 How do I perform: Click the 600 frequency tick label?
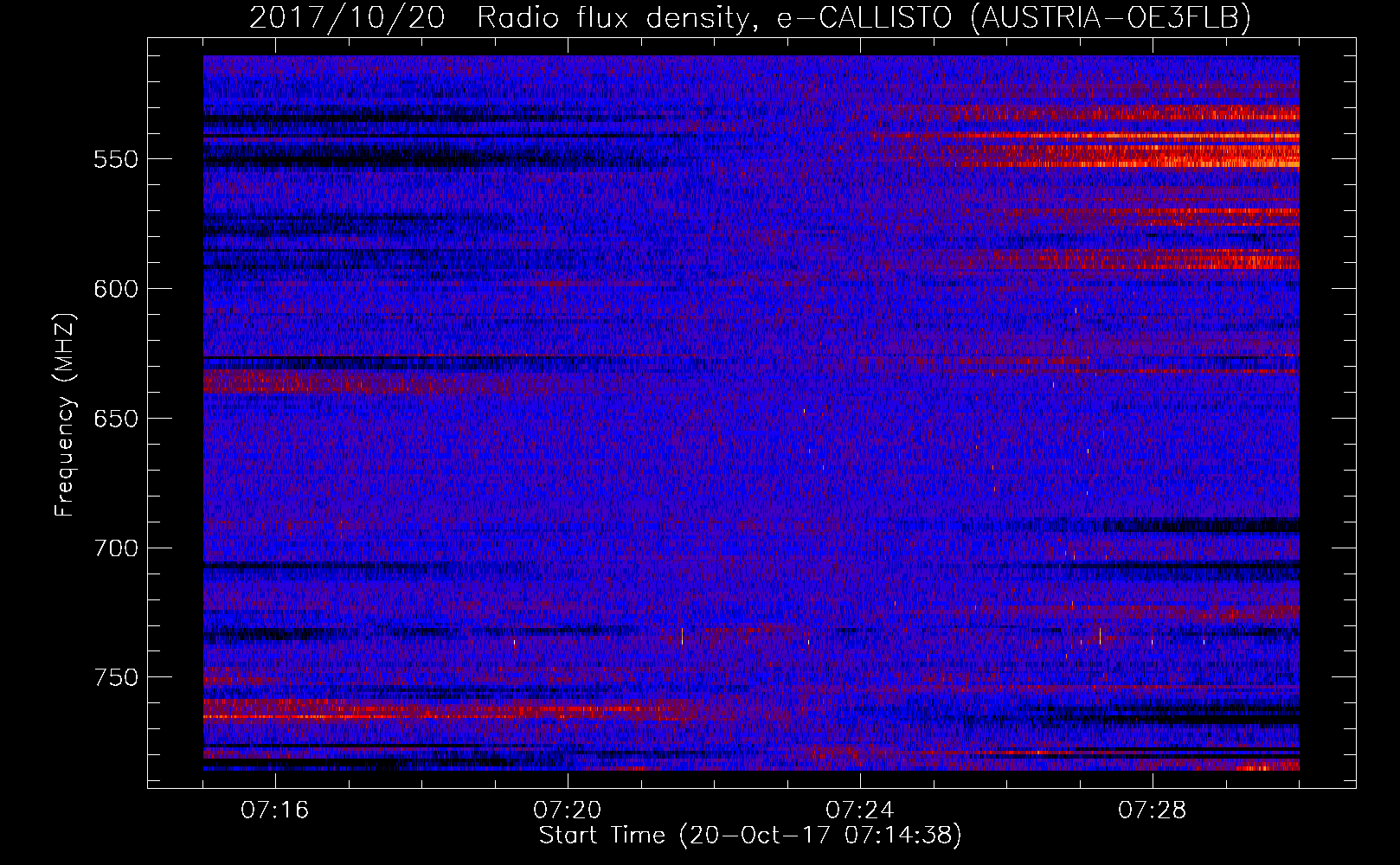click(116, 289)
